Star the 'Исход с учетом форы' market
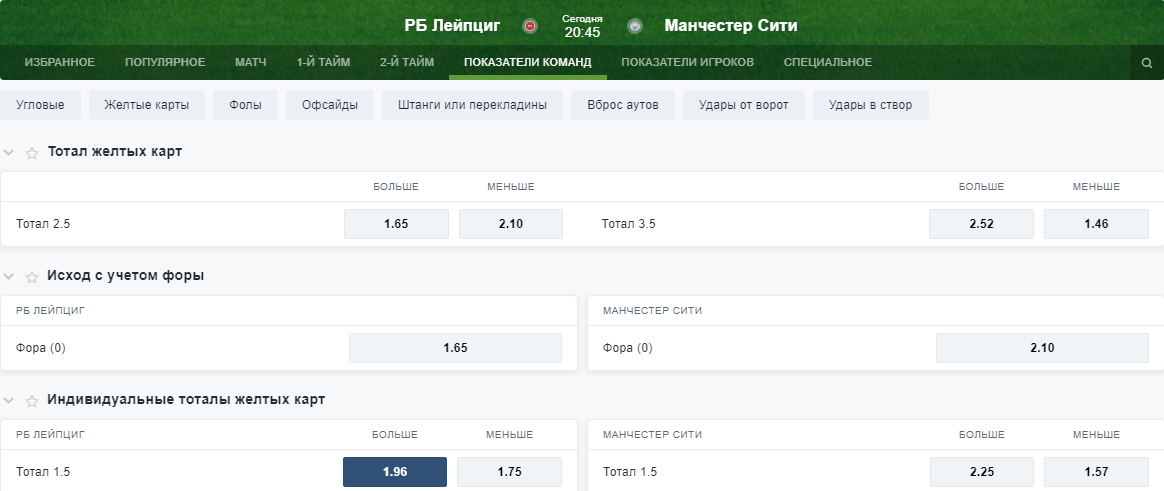 32,277
